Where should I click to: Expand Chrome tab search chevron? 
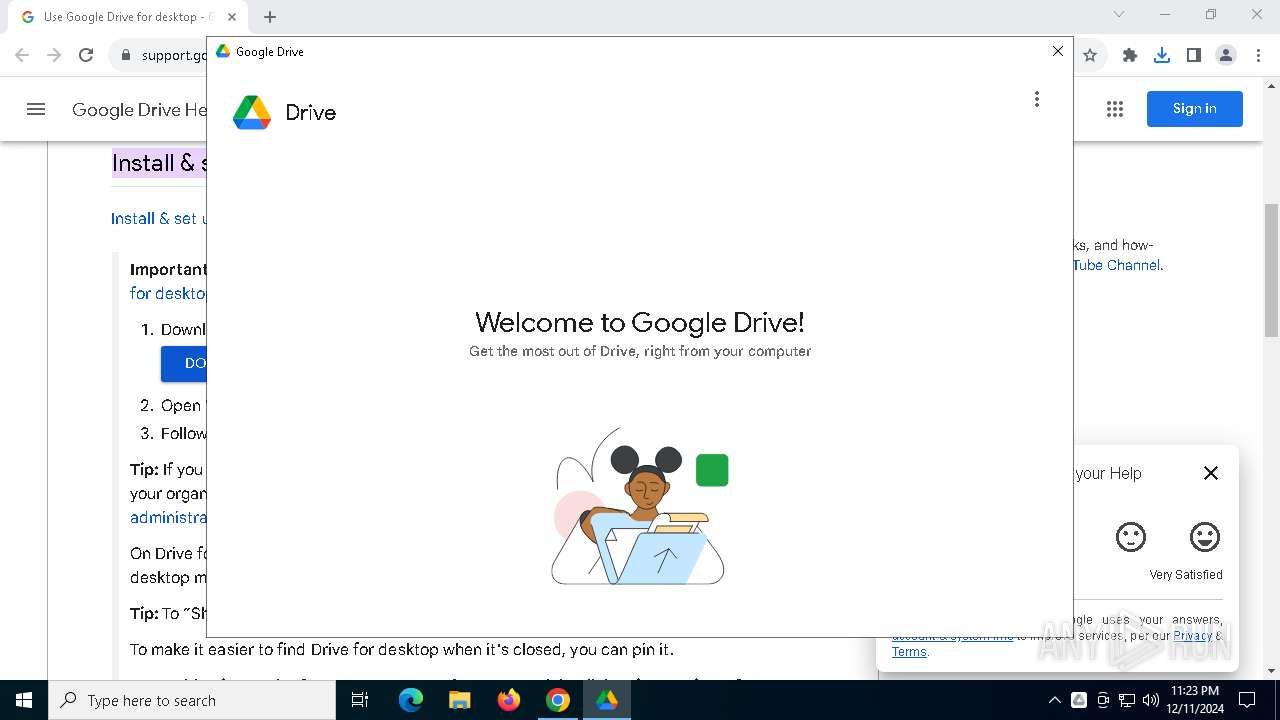coord(1119,14)
